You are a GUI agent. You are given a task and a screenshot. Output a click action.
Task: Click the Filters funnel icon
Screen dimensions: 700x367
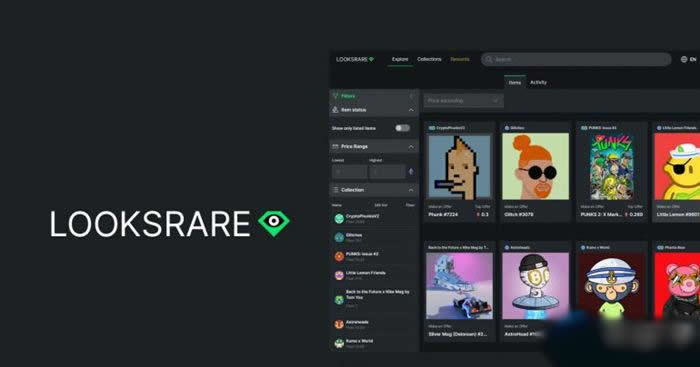coord(336,96)
